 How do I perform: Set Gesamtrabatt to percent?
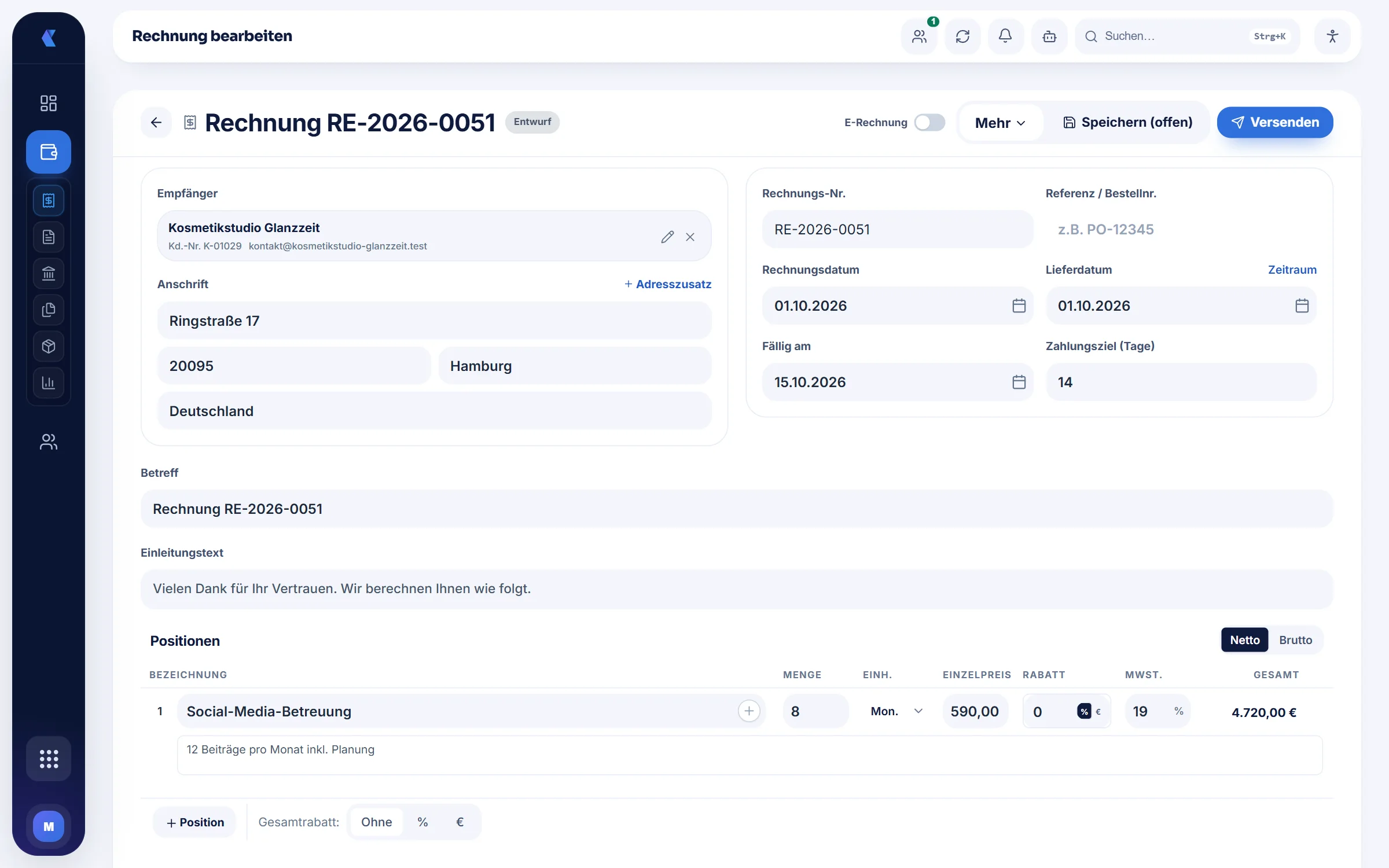(422, 822)
